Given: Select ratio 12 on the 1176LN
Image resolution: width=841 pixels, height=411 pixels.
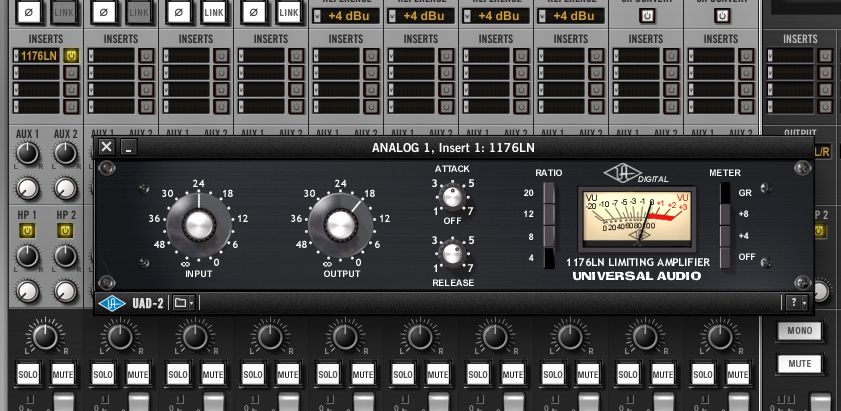Looking at the screenshot, I should coord(549,214).
